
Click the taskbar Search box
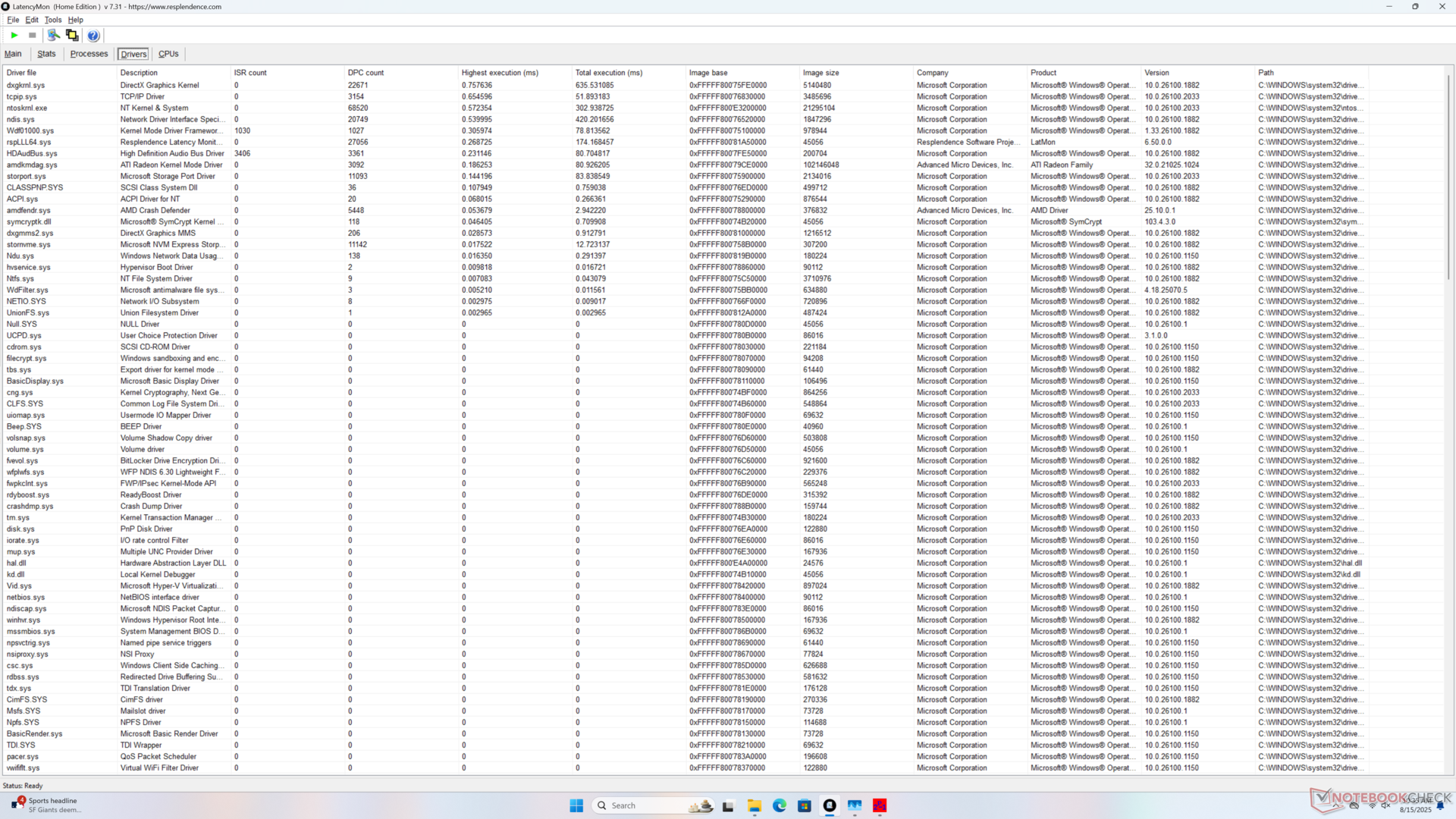click(x=652, y=805)
